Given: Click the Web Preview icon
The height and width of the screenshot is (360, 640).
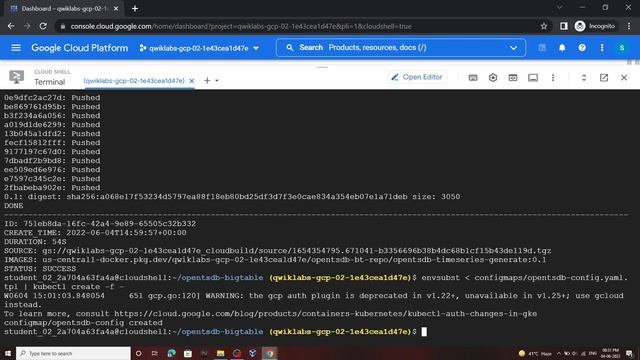Looking at the screenshot, I should click(x=513, y=78).
